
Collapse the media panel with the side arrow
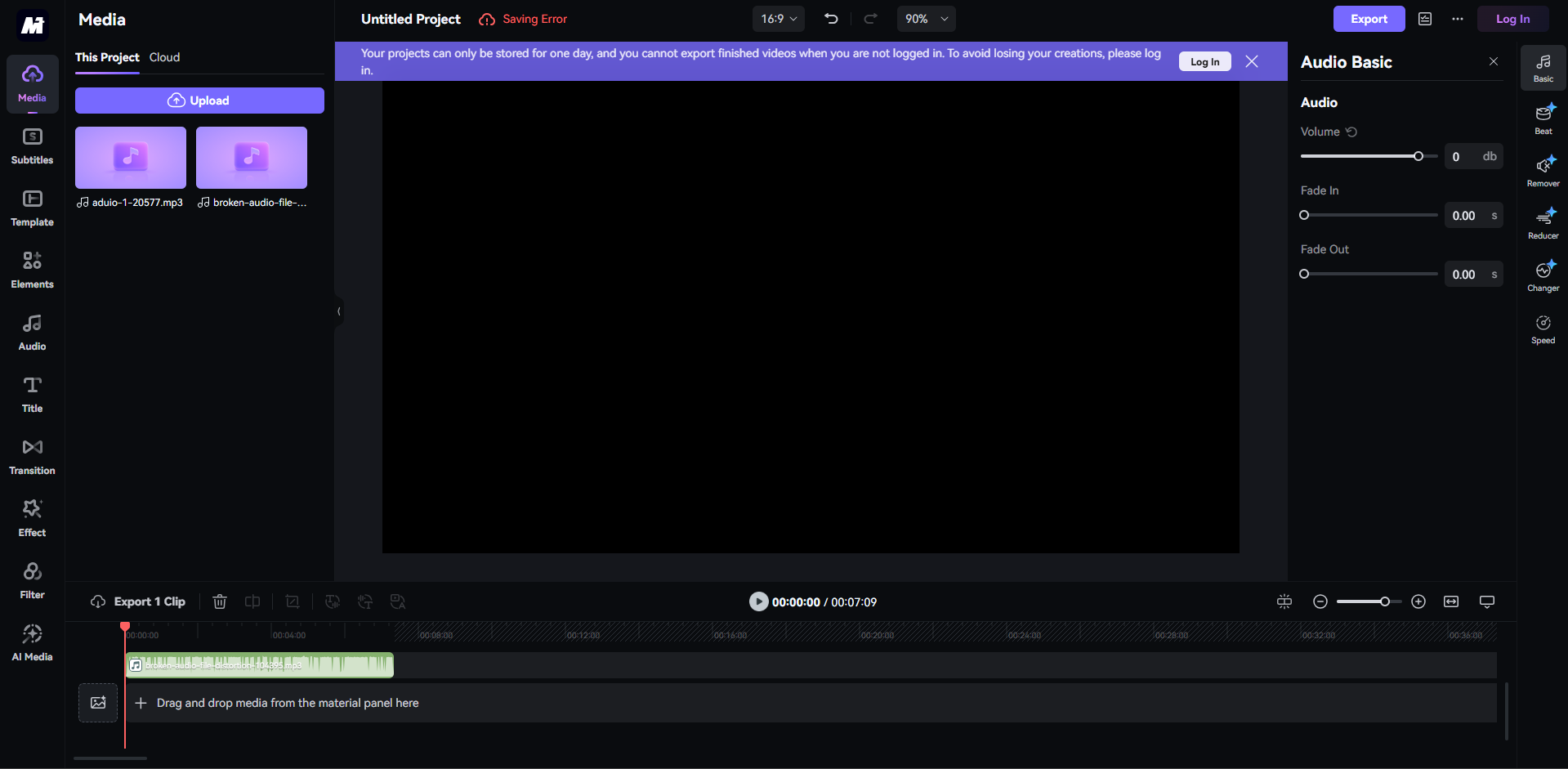338,311
